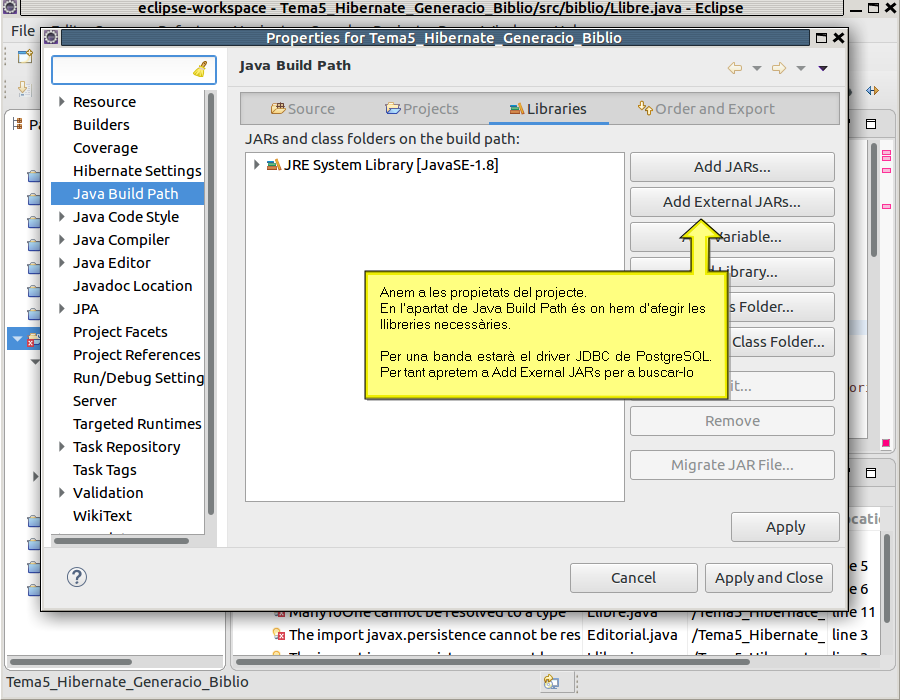This screenshot has width=900, height=700.
Task: Open the File menu in Eclipse
Action: (x=23, y=30)
